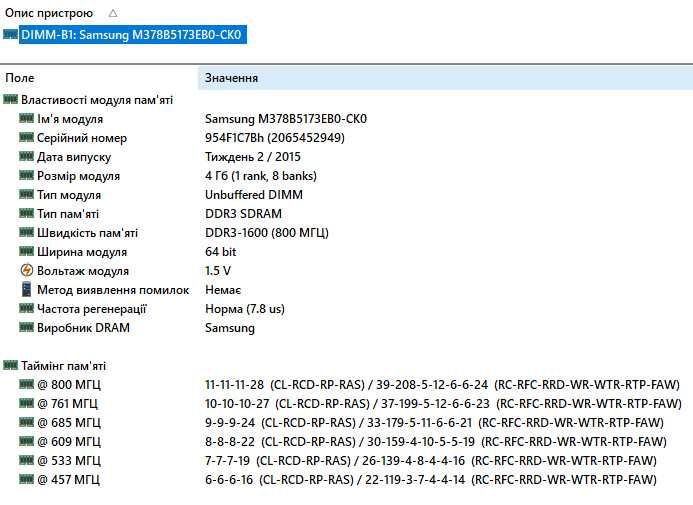Select the value Тиждень 2 / 2015
This screenshot has width=693, height=505.
point(253,157)
